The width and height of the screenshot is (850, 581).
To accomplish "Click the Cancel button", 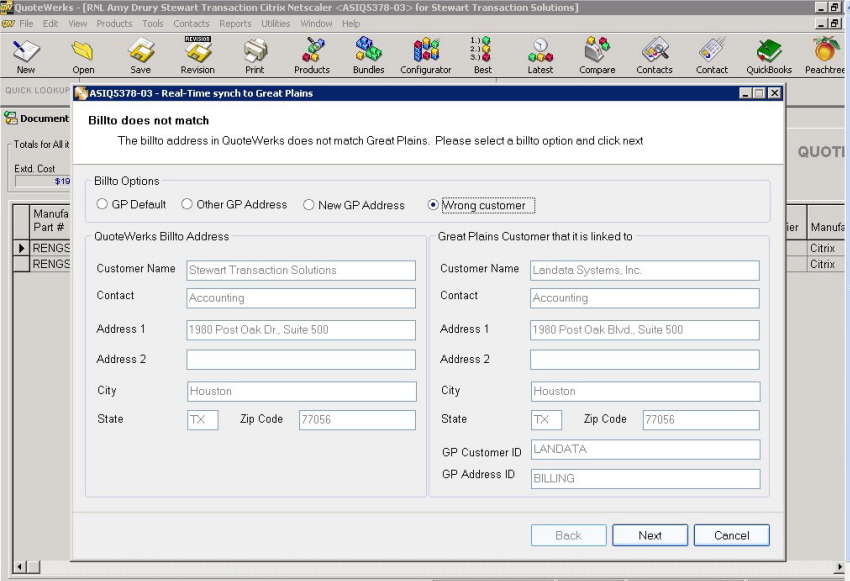I will click(732, 535).
